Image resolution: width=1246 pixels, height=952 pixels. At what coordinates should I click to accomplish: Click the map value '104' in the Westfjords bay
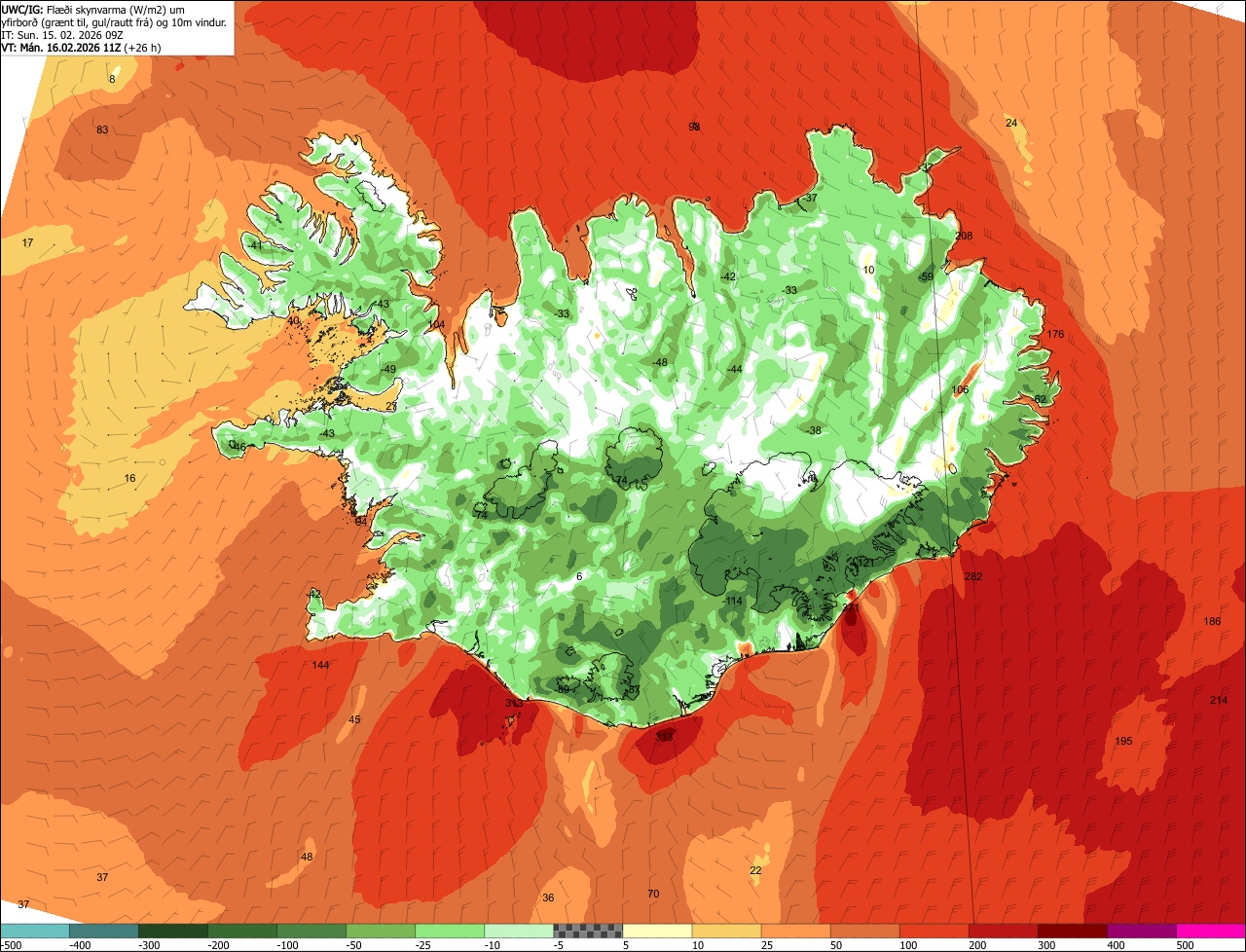pyautogui.click(x=436, y=324)
